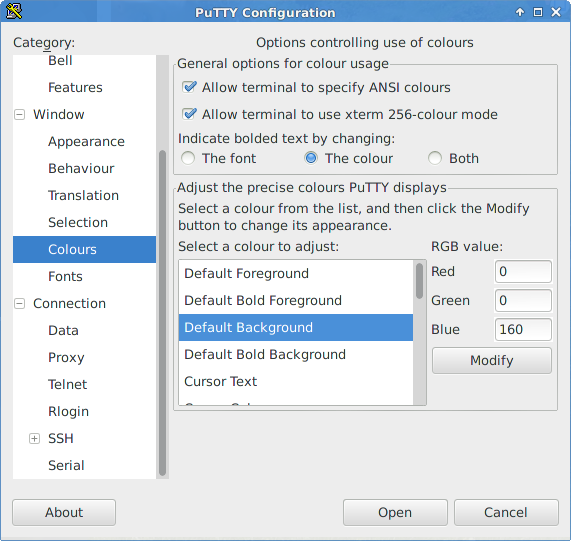
Task: Open the Fonts settings page
Action: tap(65, 276)
